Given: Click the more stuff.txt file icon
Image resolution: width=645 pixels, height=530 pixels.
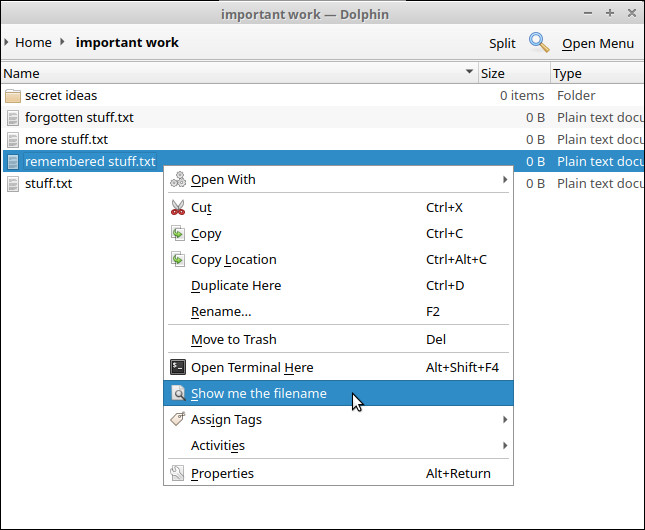Looking at the screenshot, I should click(x=13, y=140).
